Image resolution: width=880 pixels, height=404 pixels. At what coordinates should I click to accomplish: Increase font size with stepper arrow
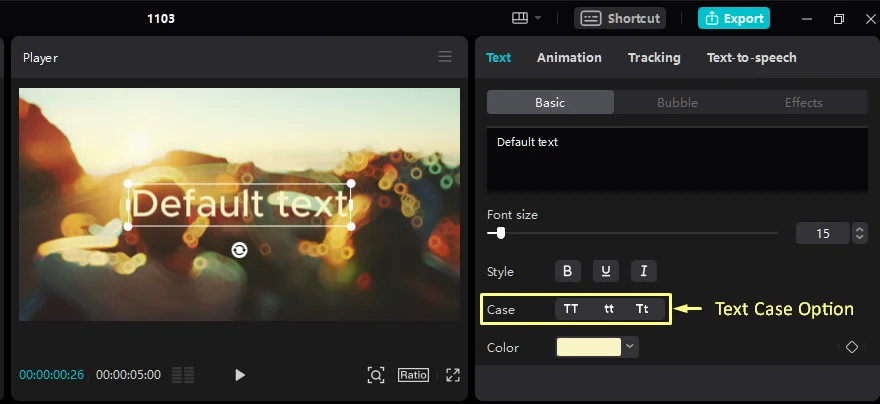click(860, 228)
